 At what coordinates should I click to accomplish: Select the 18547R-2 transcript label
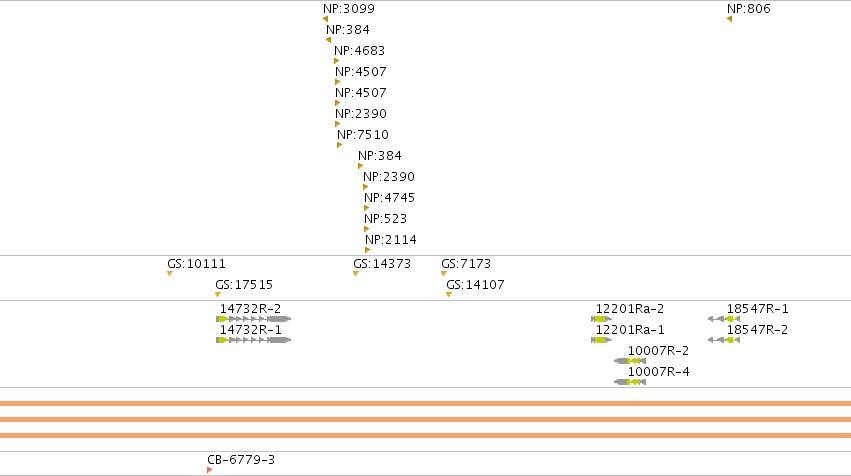758,330
